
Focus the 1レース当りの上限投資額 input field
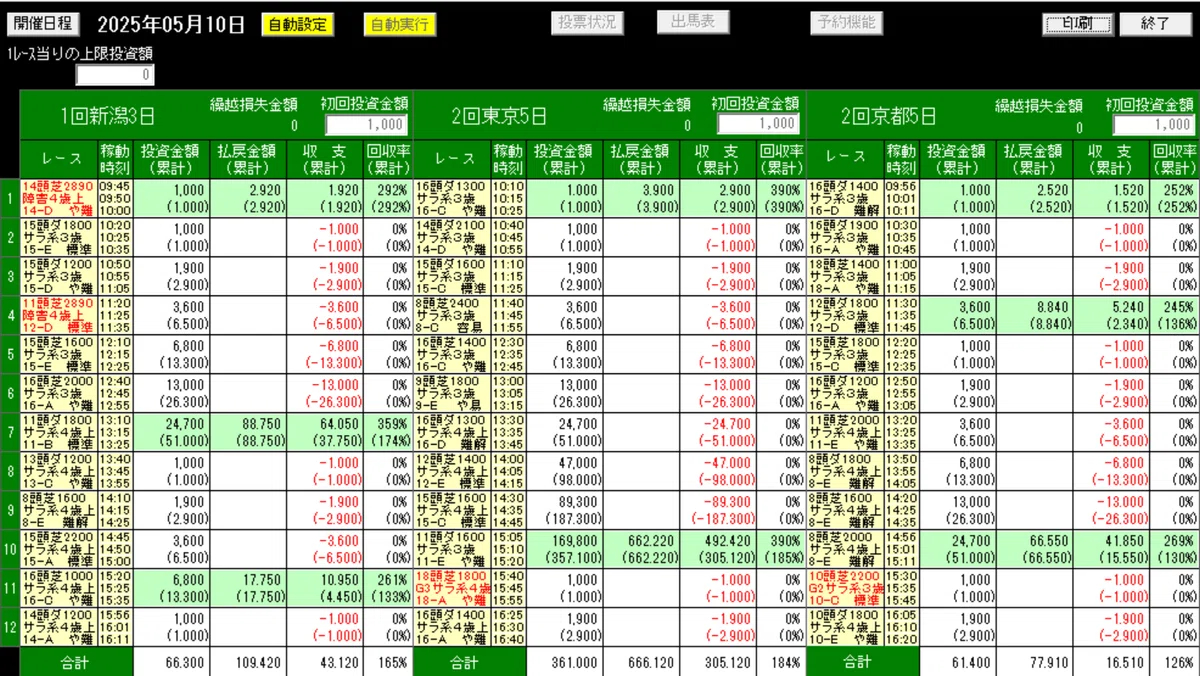116,74
